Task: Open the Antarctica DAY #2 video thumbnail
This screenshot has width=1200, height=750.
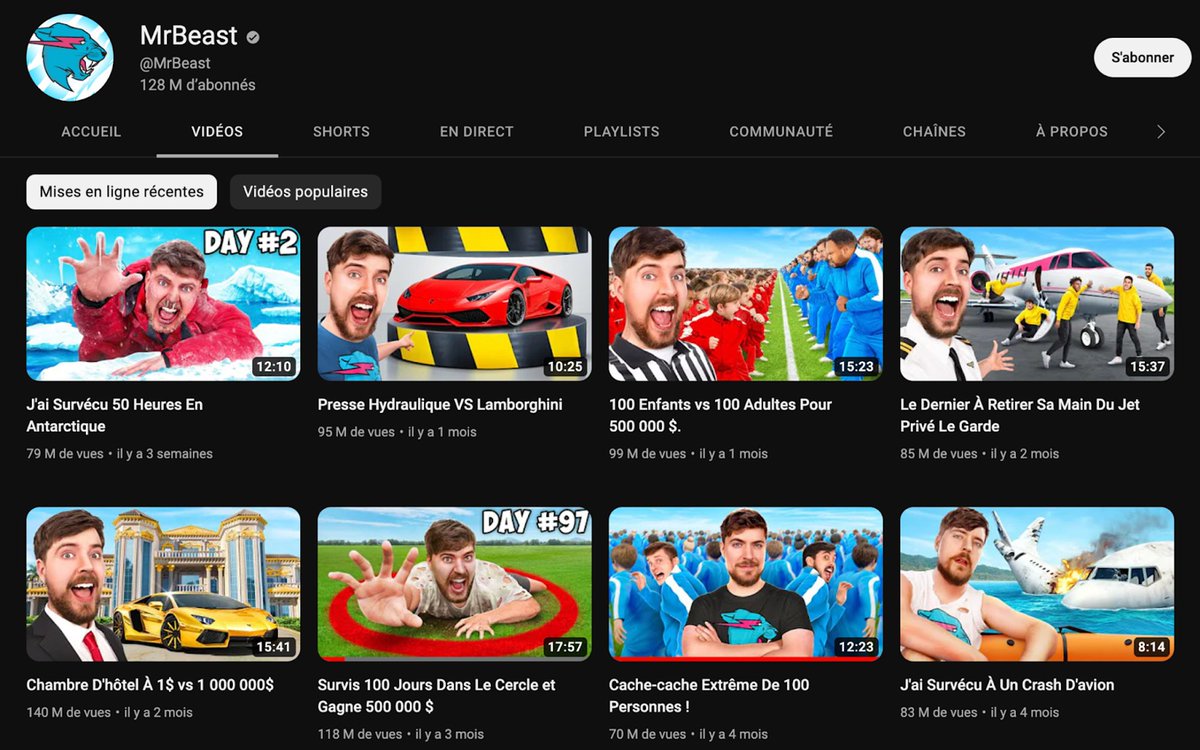Action: click(163, 304)
